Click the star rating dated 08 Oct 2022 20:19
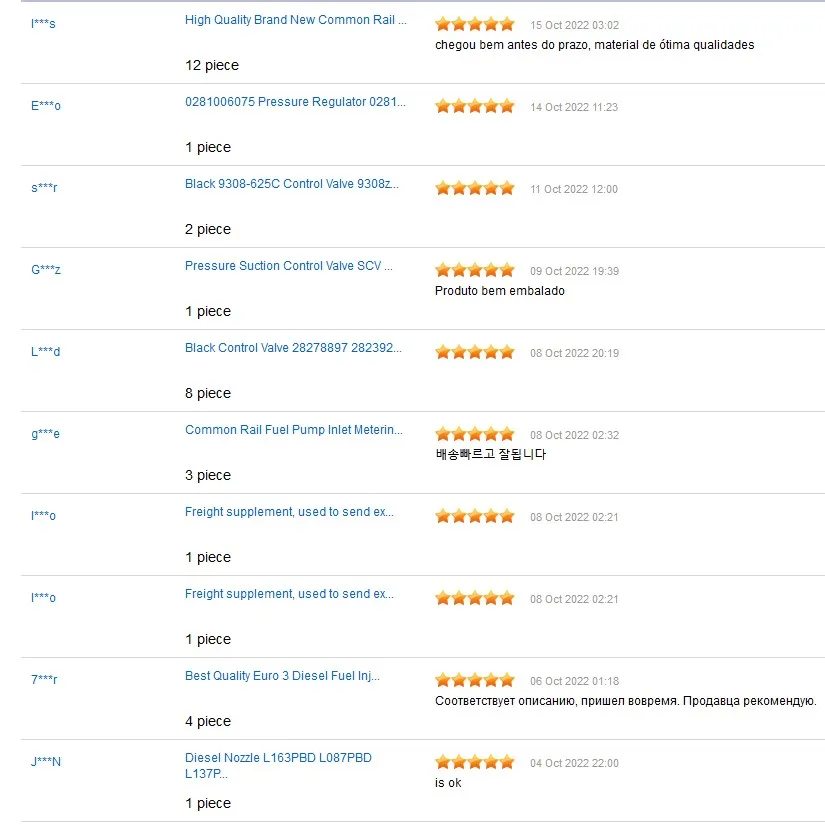This screenshot has height=825, width=825. coord(474,352)
